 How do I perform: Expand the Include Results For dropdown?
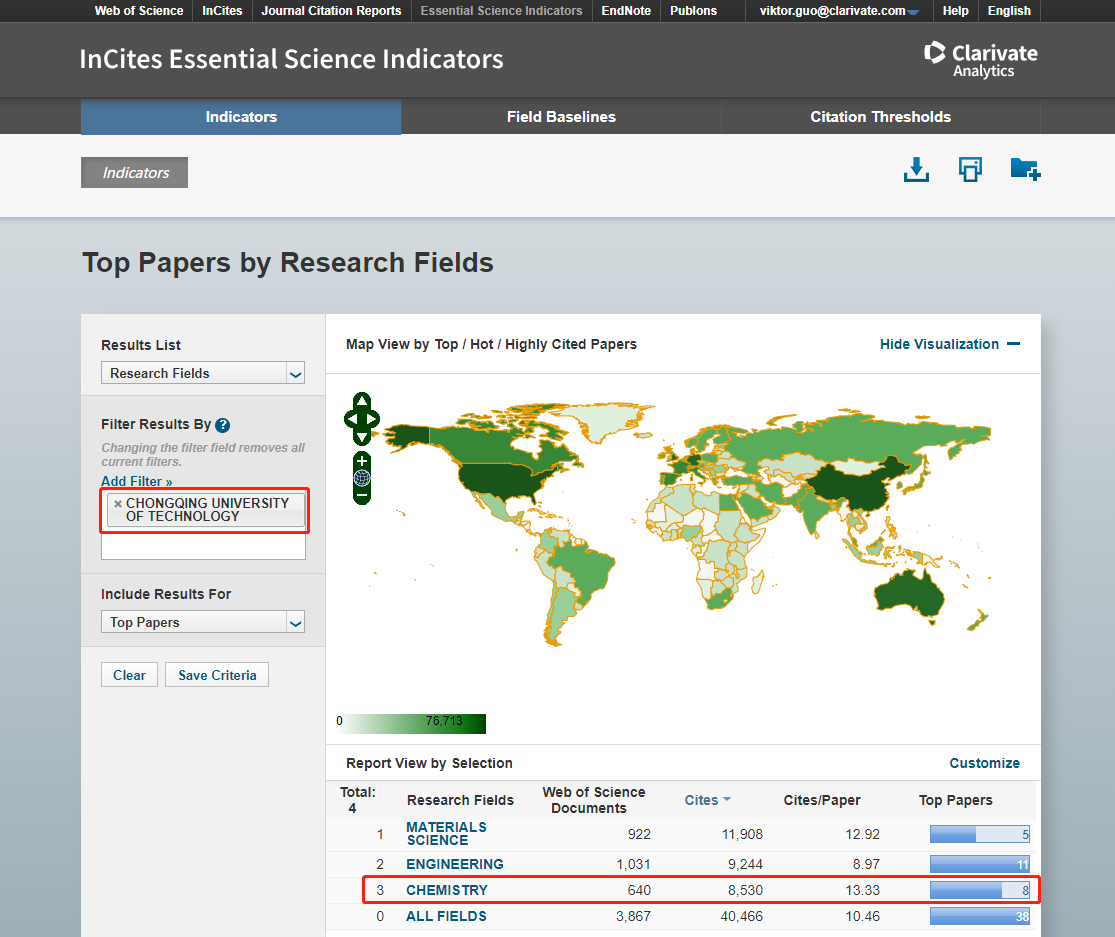203,622
